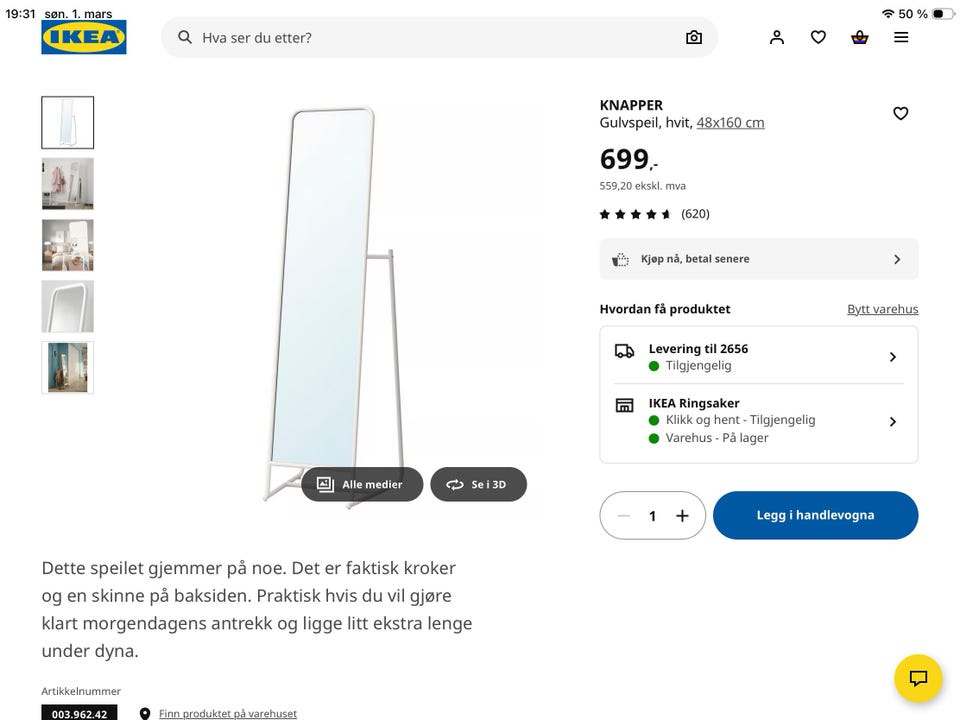The image size is (960, 720).
Task: Open Alle medier gallery
Action: (x=362, y=484)
